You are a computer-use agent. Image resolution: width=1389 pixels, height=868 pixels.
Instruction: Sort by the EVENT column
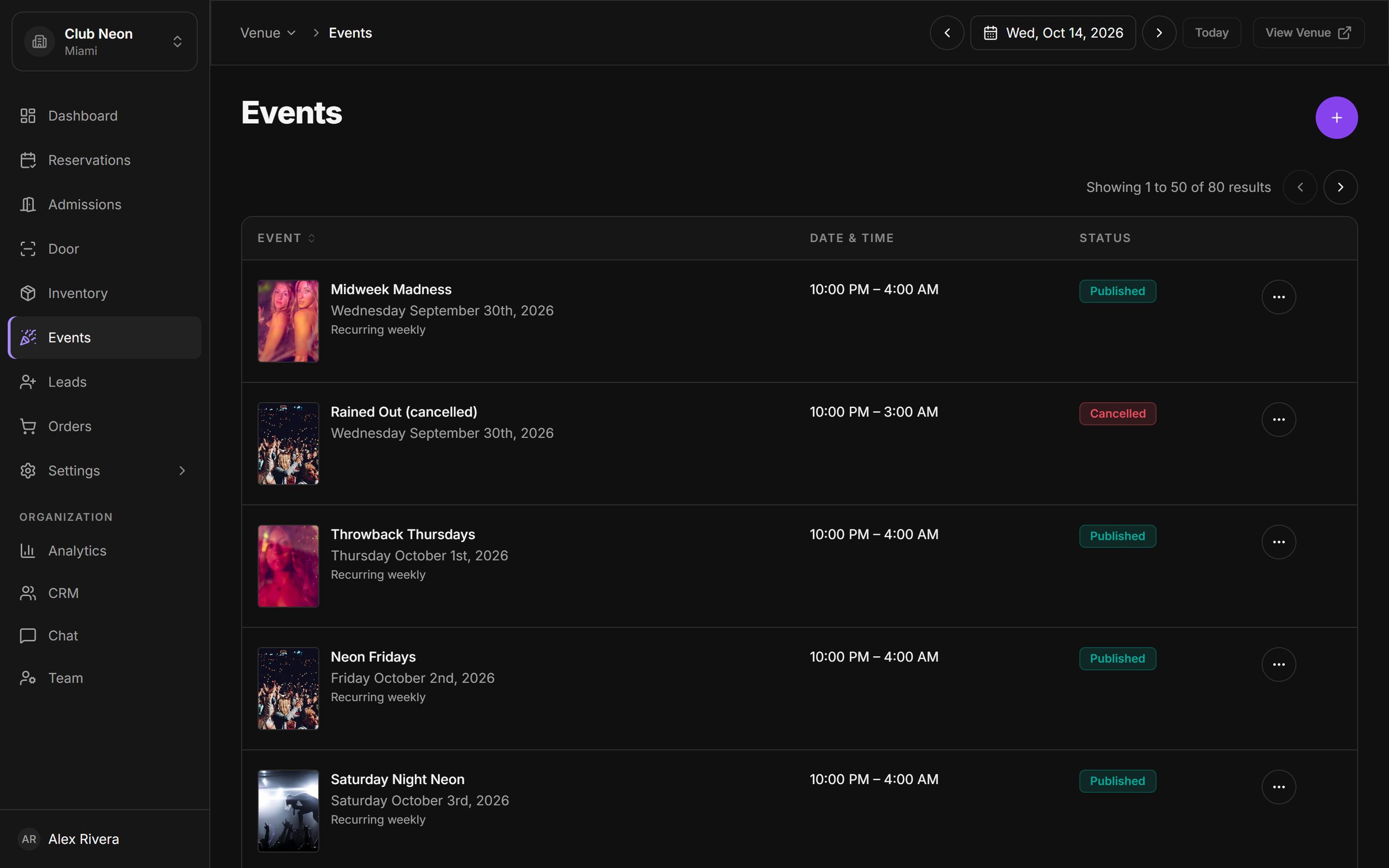click(x=286, y=238)
